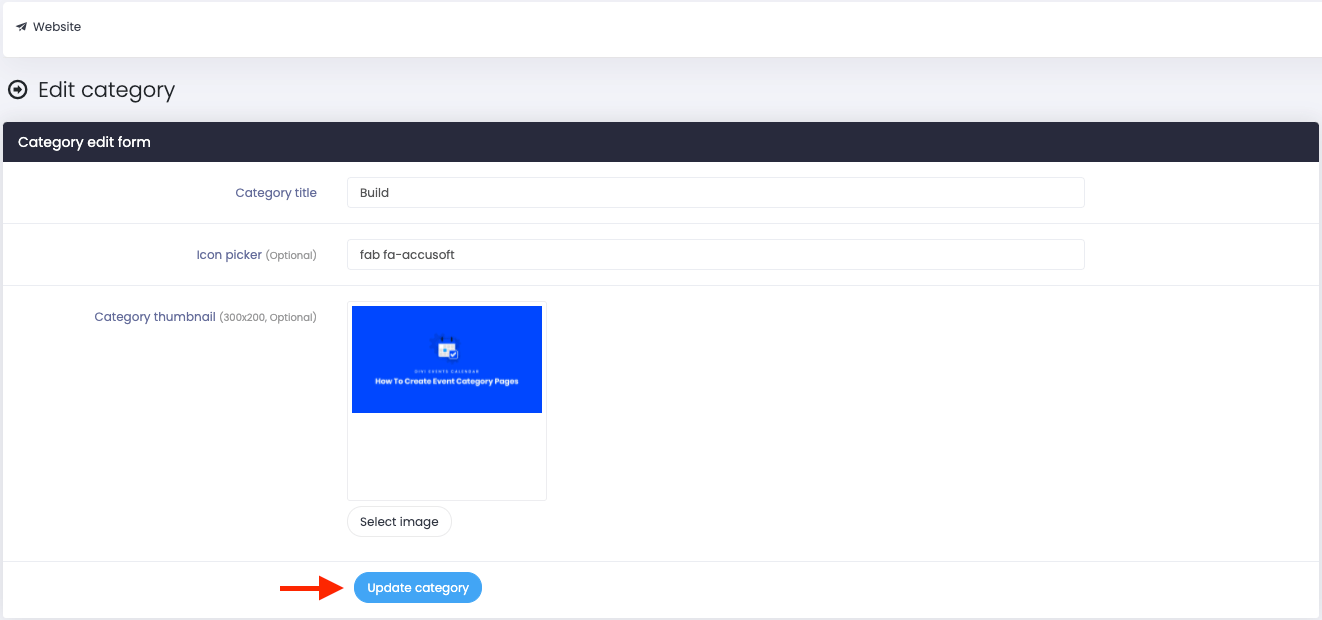Screen dimensions: 1322x620
Task: Click the Update category button
Action: 418,588
